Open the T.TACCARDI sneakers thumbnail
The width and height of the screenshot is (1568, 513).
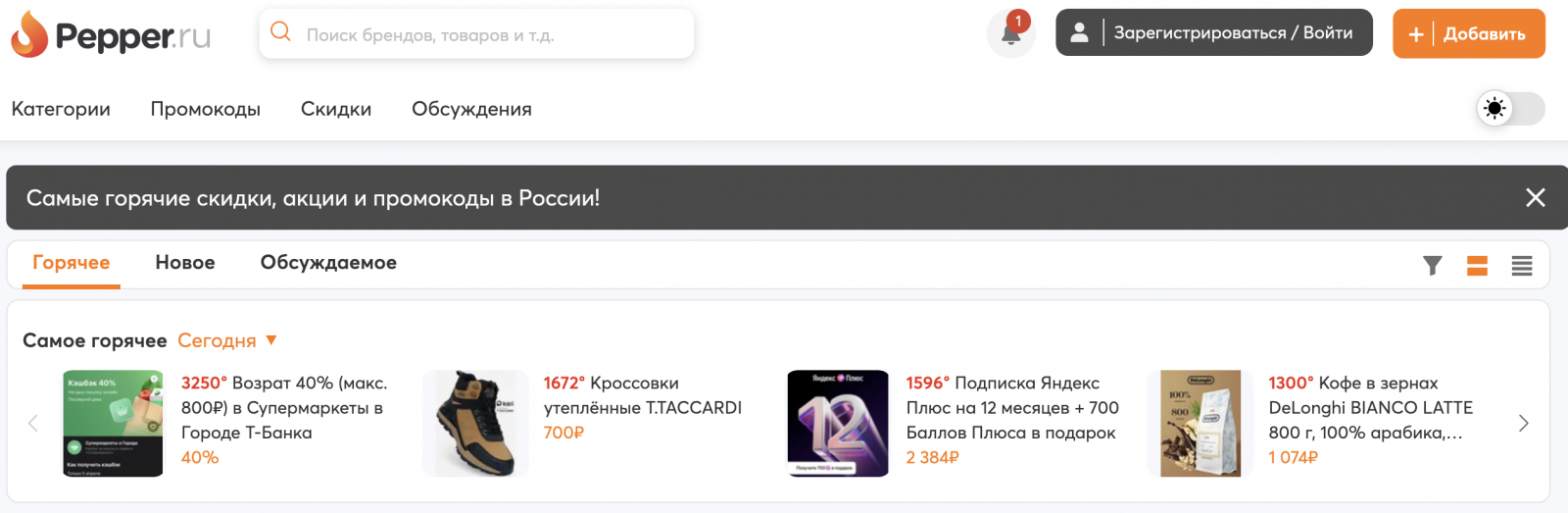pyautogui.click(x=475, y=423)
